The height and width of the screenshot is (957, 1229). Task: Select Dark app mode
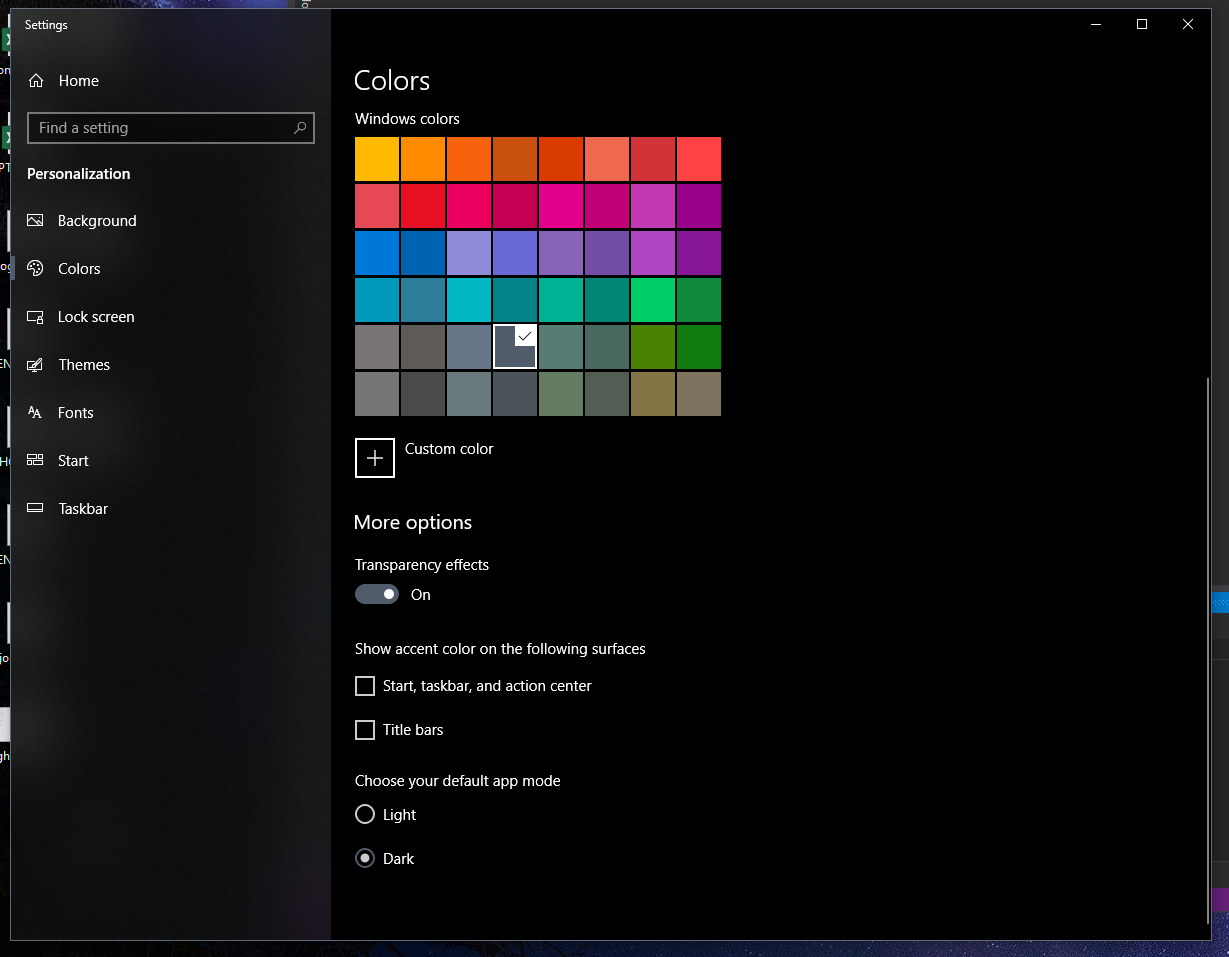click(365, 858)
